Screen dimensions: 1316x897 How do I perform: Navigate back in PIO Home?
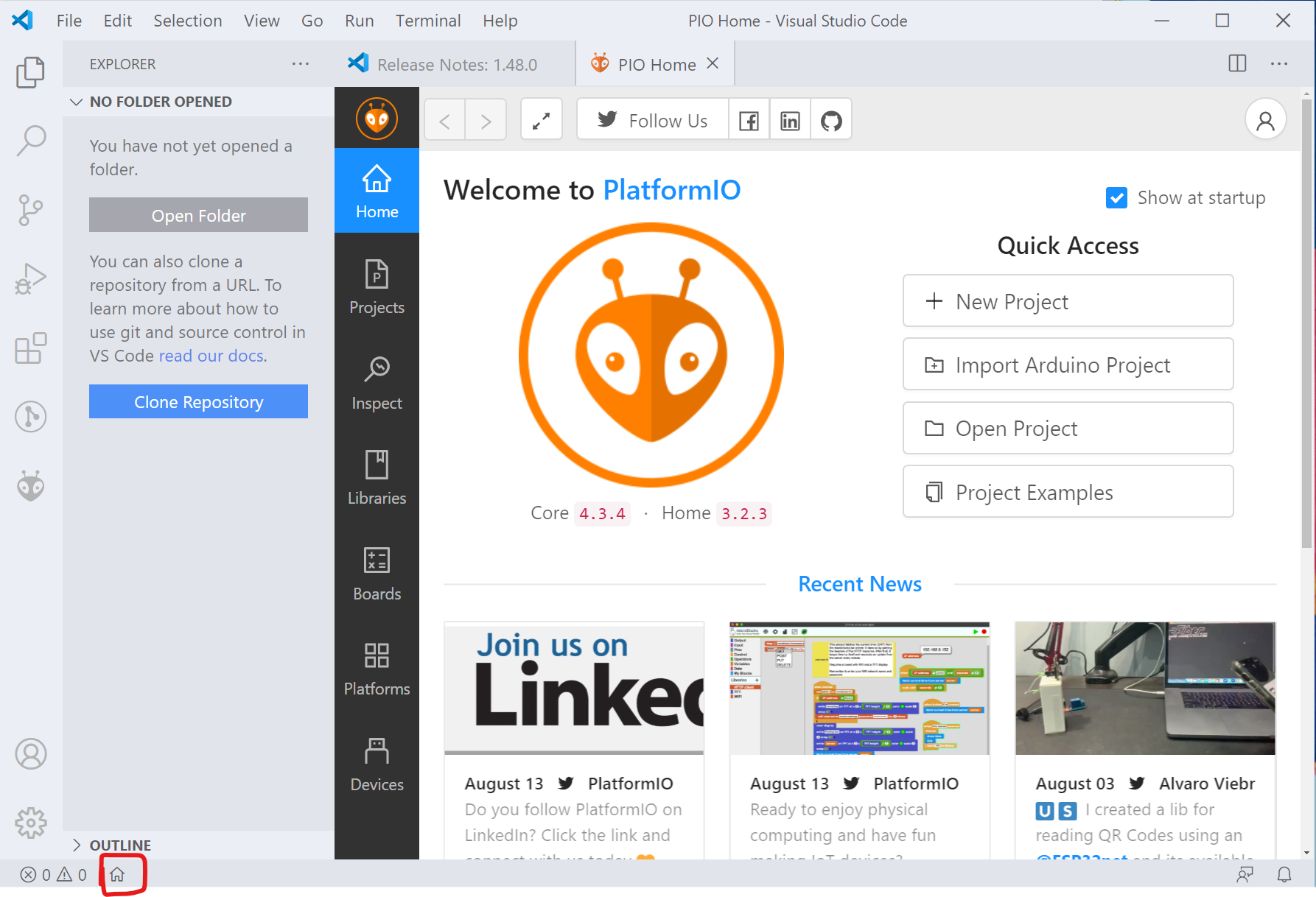444,120
